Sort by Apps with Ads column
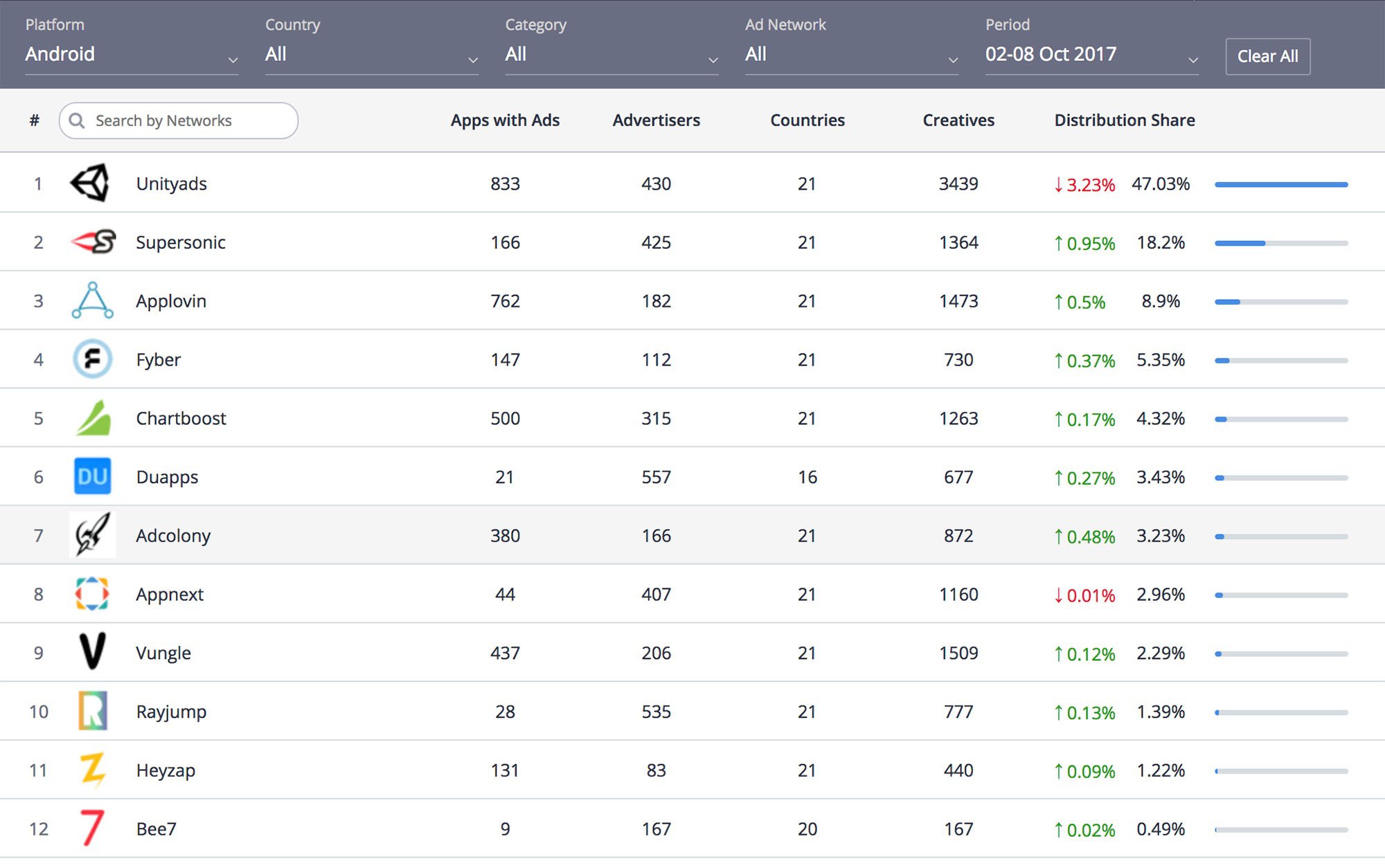The image size is (1385, 868). (505, 120)
